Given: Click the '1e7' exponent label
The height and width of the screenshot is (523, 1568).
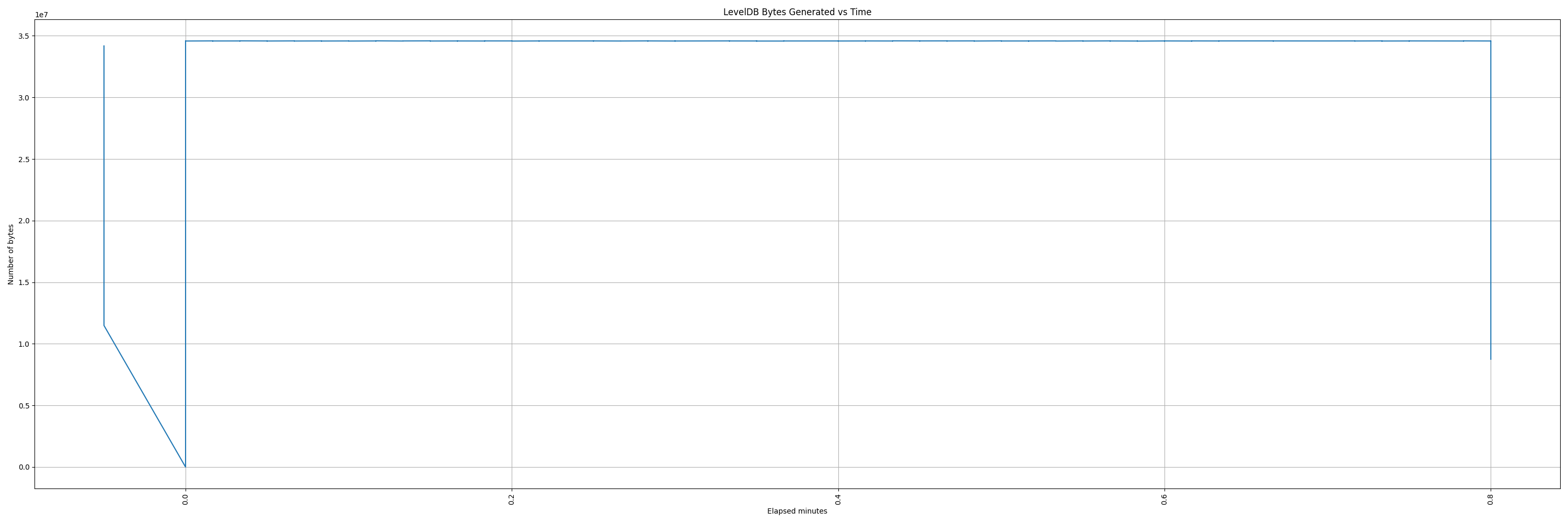Looking at the screenshot, I should pos(41,15).
